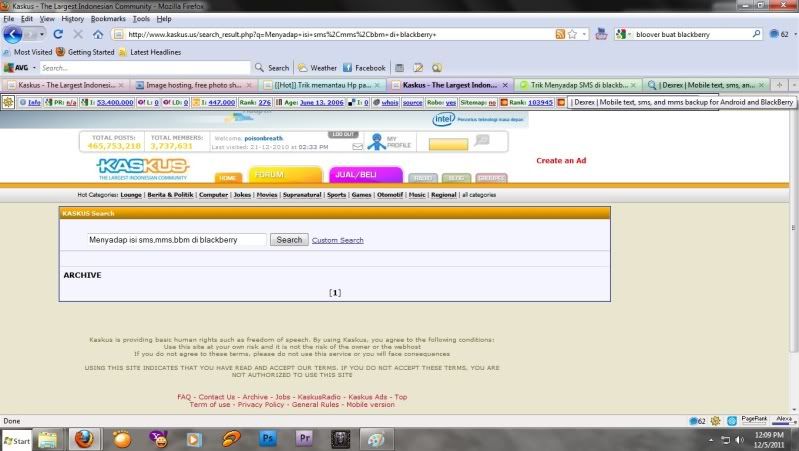The height and width of the screenshot is (451, 799).
Task: Open the Computer category link
Action: (x=213, y=195)
